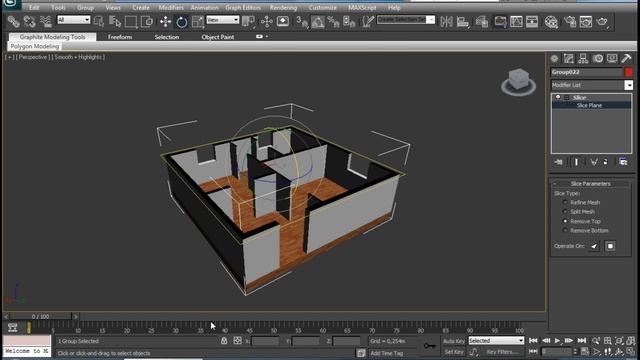Play the animation

point(558,340)
